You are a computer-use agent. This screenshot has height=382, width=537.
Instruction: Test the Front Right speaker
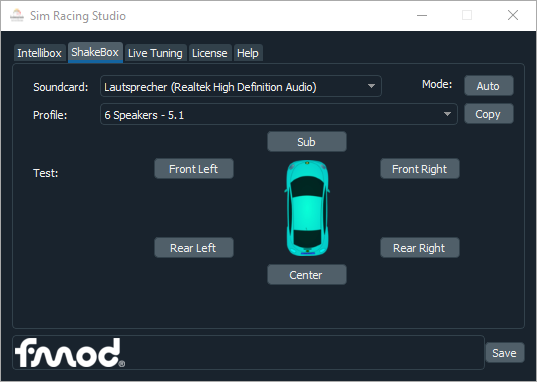click(420, 169)
